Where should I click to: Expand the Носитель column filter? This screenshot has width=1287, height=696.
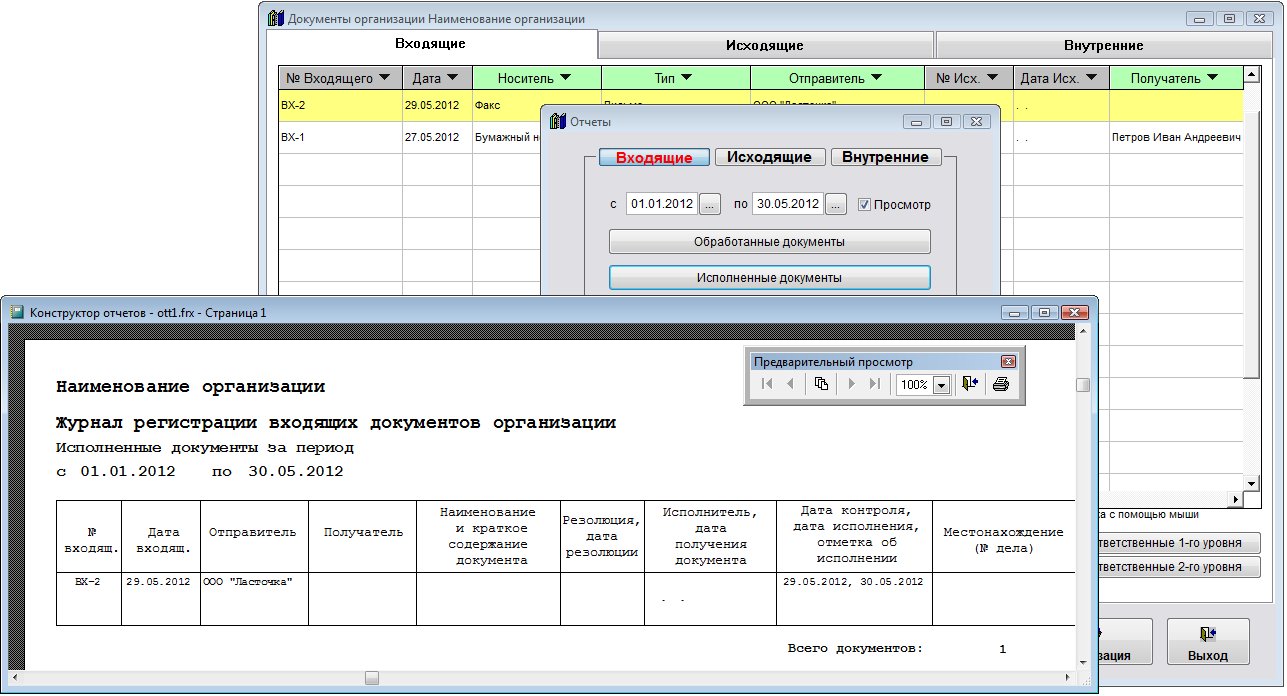[x=565, y=78]
